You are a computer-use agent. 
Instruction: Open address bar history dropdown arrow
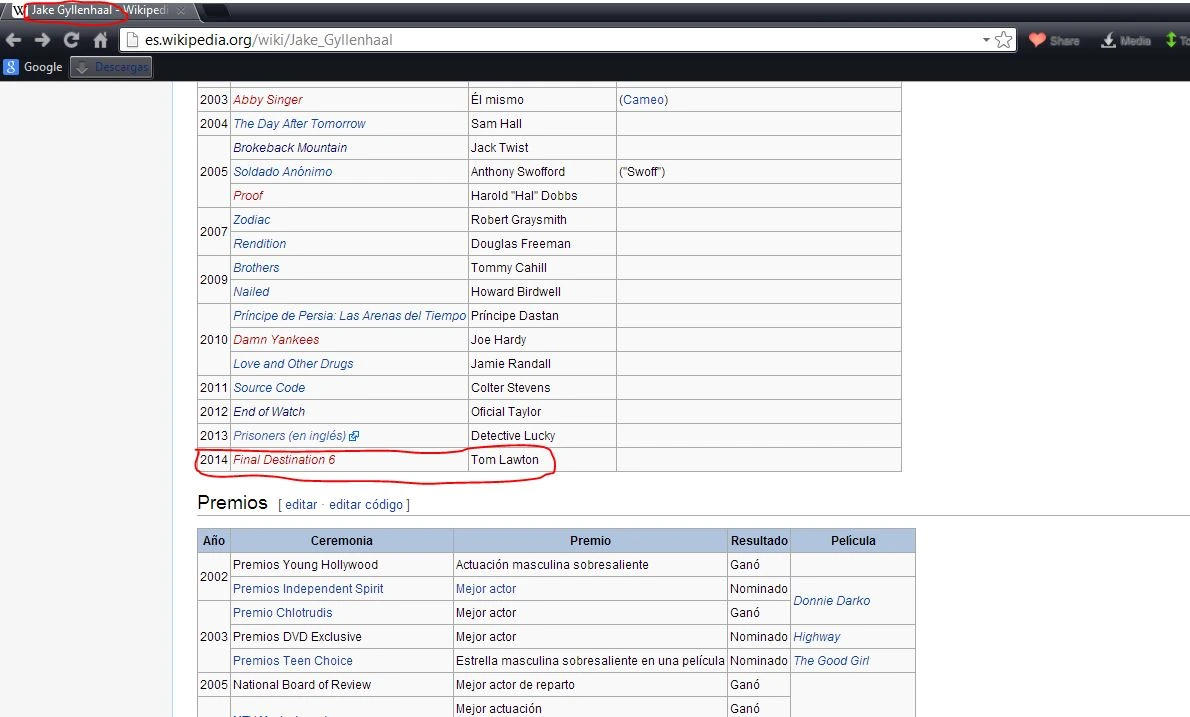click(x=986, y=40)
